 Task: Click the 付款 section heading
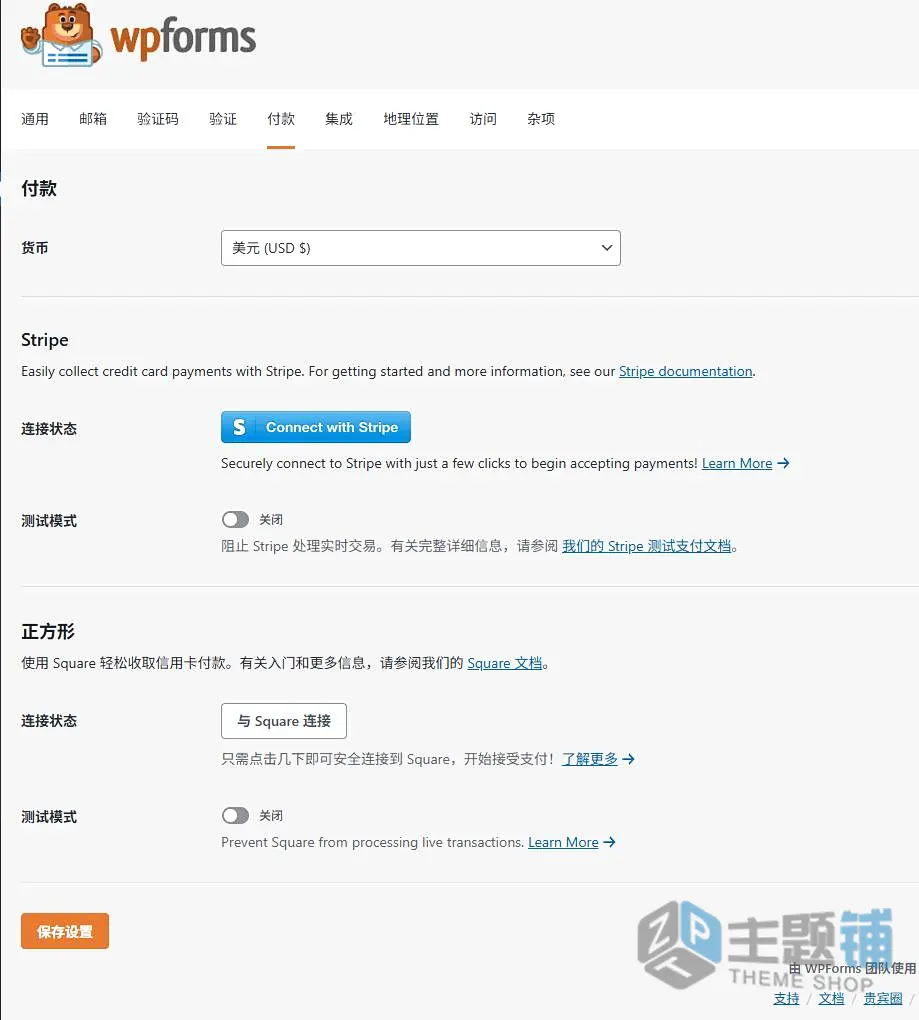click(39, 189)
